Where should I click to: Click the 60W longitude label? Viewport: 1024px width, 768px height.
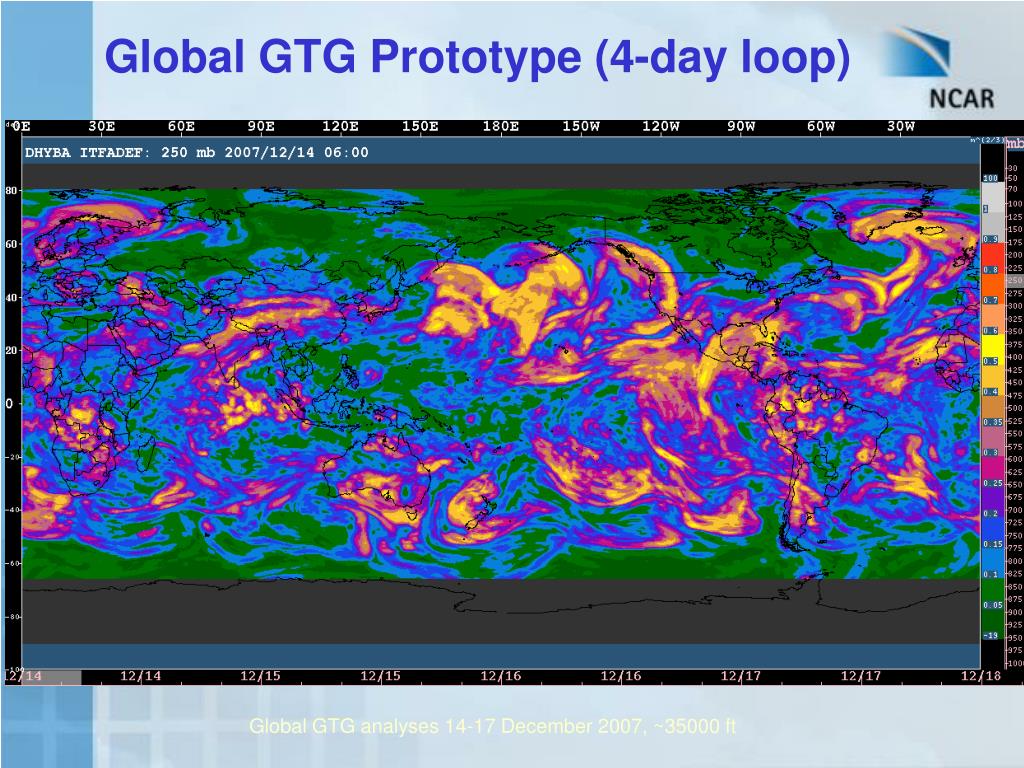821,126
